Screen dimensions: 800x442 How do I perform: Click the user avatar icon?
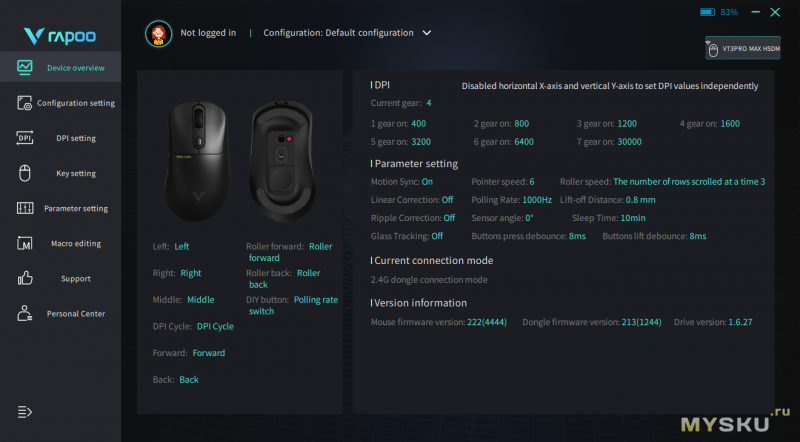(157, 33)
